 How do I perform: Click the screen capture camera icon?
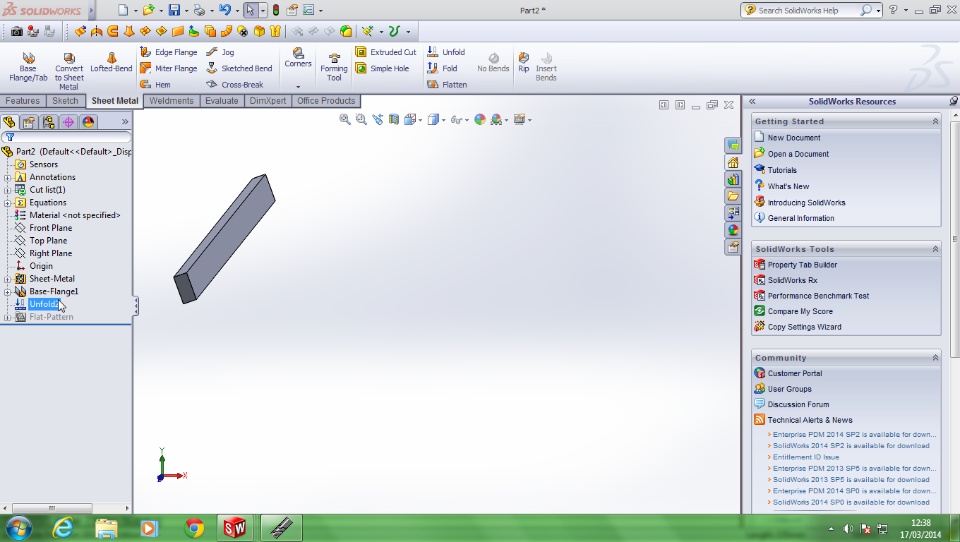(x=17, y=31)
